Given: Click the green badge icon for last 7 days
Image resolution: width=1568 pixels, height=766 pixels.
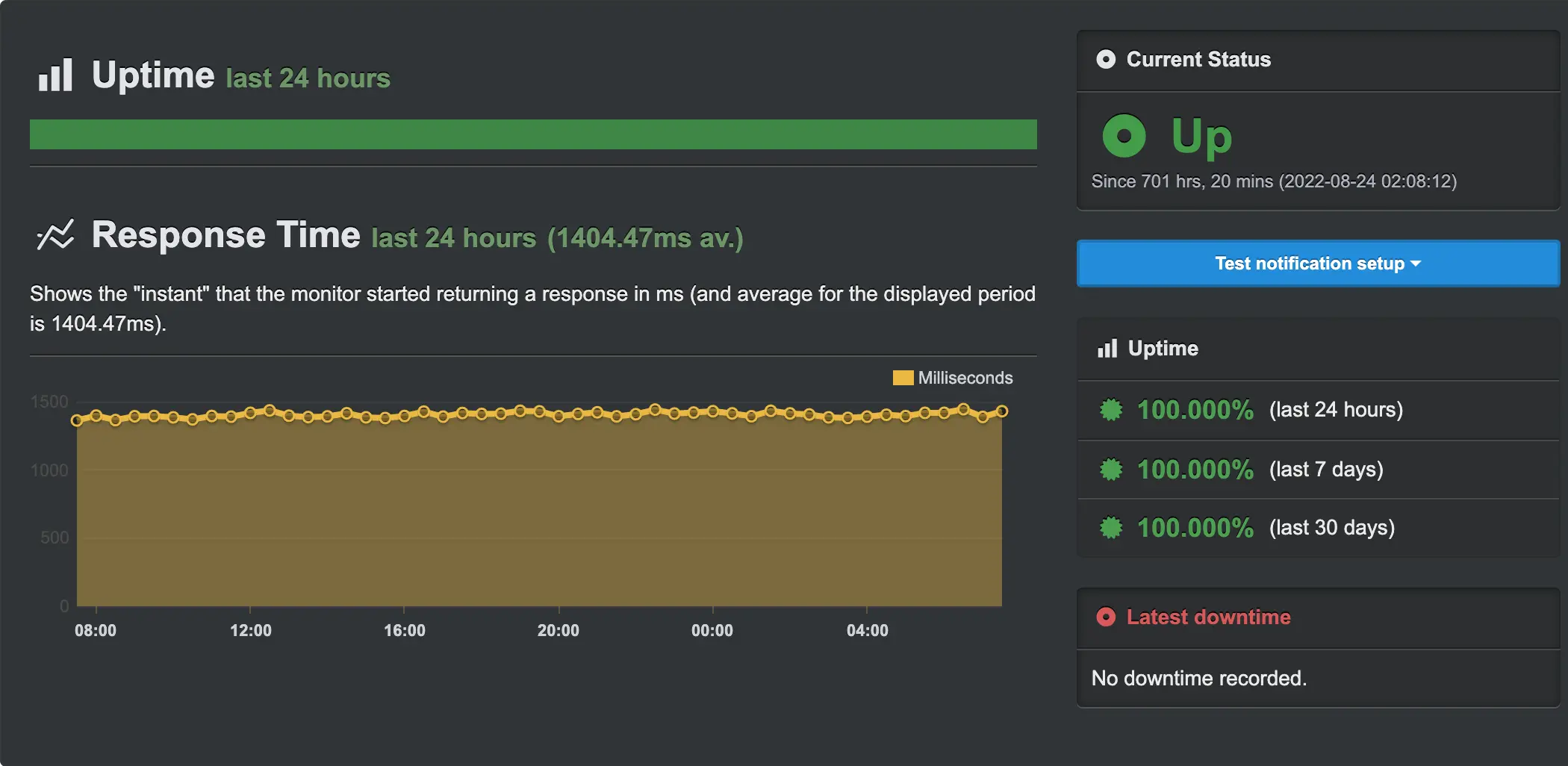Looking at the screenshot, I should pos(1111,469).
